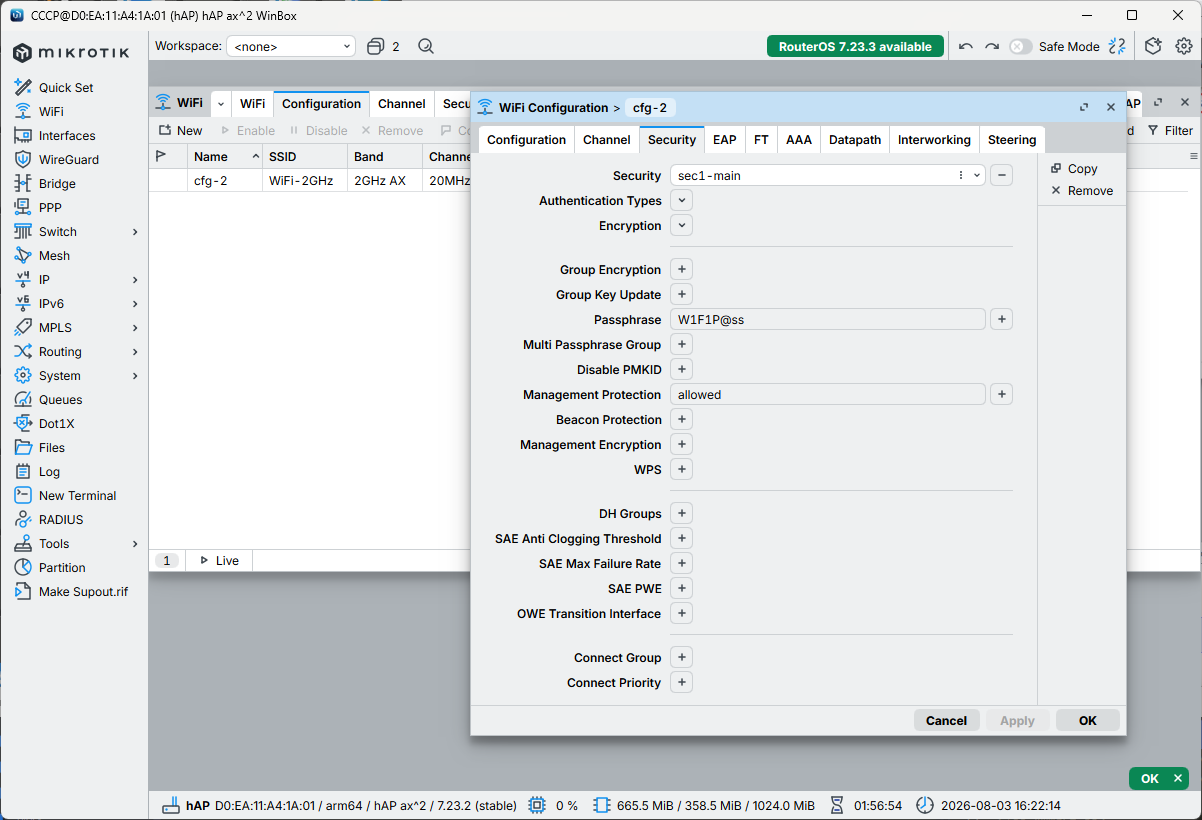Viewport: 1202px width, 820px height.
Task: Open the settings gear in top toolbar
Action: [1184, 46]
